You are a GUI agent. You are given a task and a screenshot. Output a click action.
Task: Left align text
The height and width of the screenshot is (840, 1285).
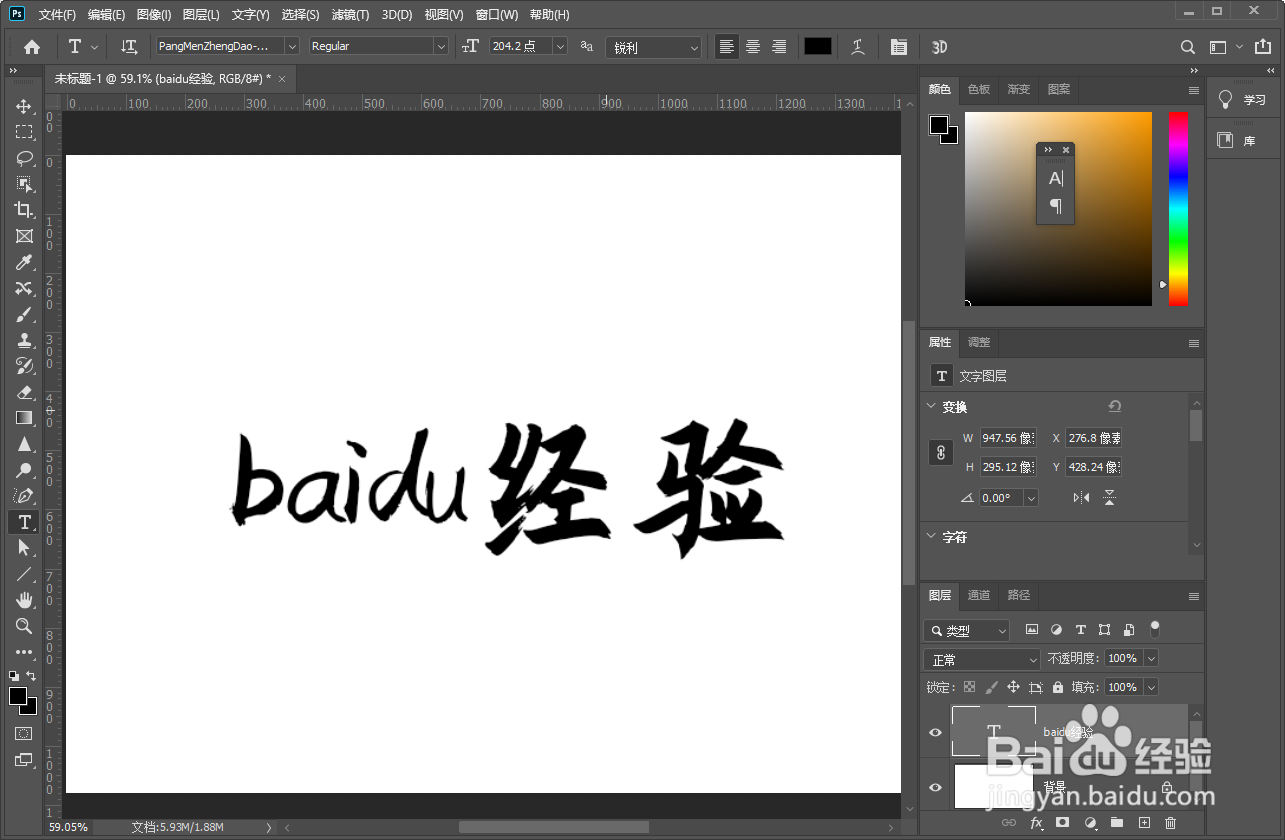pyautogui.click(x=727, y=47)
